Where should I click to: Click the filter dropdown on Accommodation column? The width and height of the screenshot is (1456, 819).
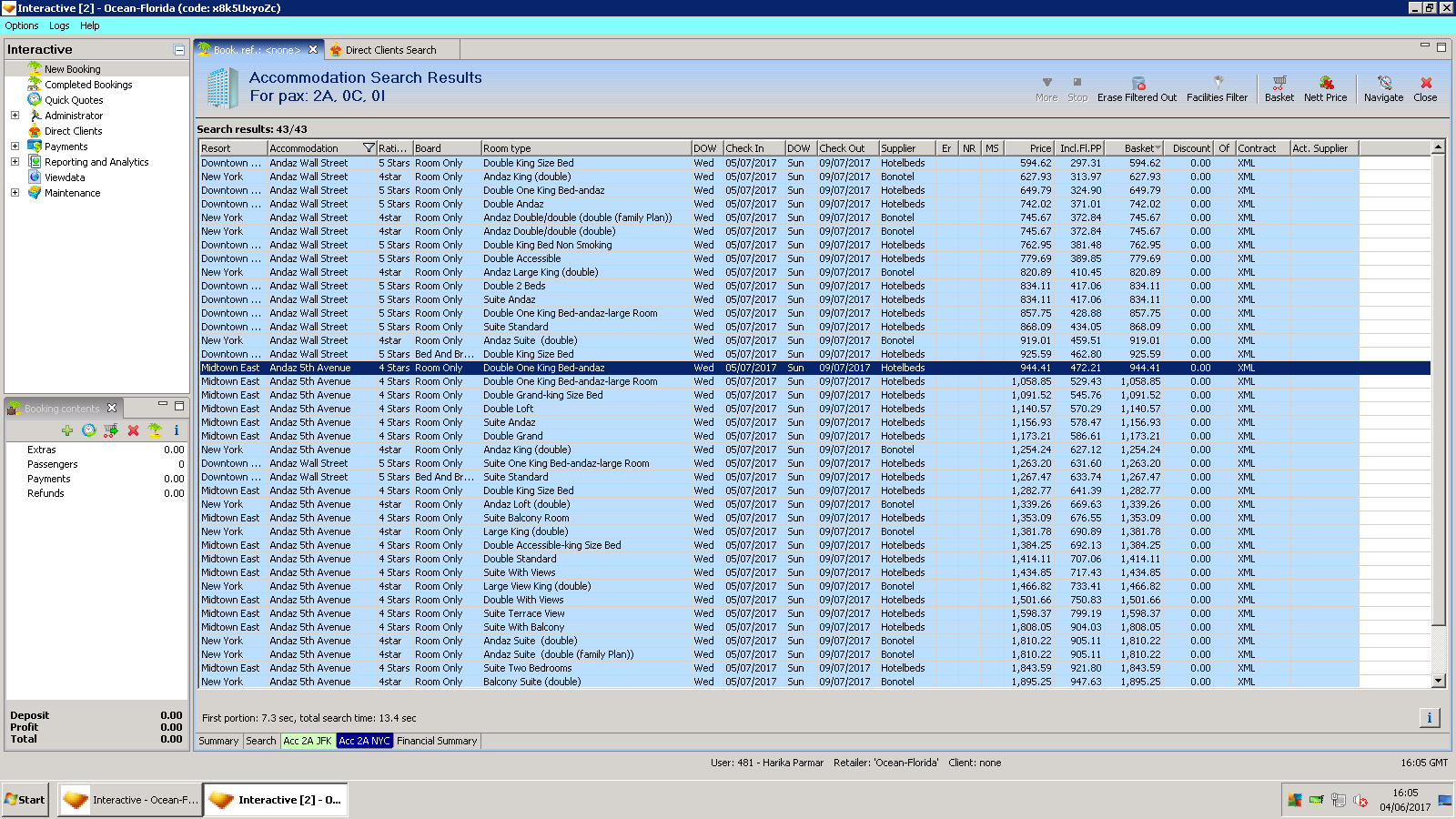[369, 148]
